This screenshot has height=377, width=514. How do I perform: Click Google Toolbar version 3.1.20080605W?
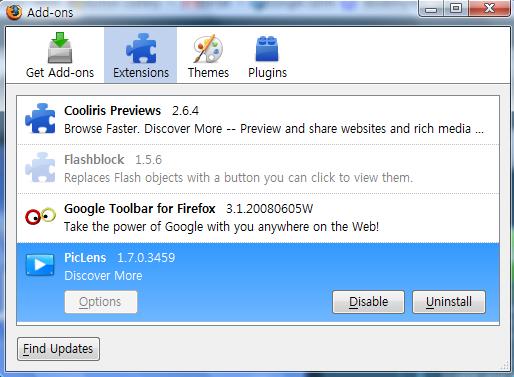[269, 209]
